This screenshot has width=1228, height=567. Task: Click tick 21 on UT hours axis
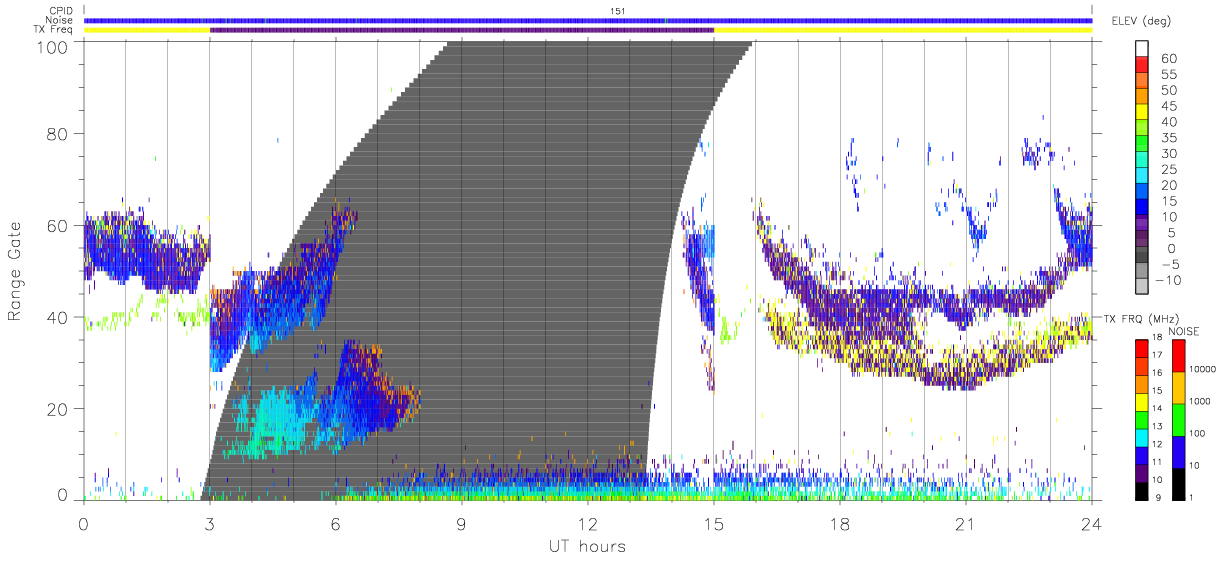pos(965,524)
